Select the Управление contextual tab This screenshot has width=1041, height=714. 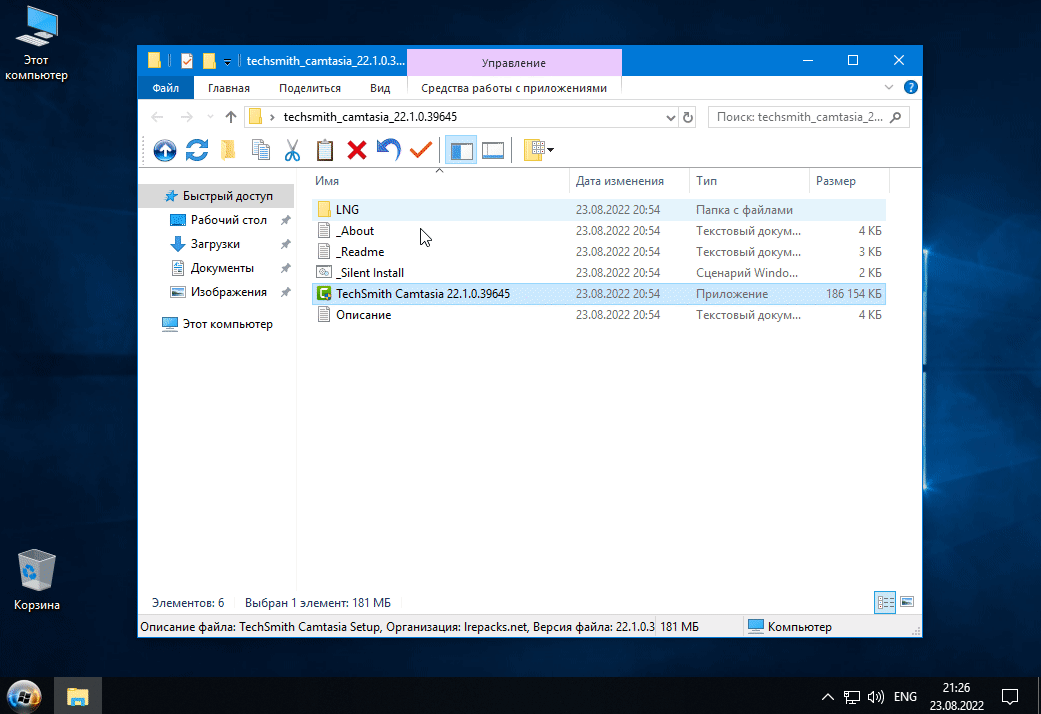point(514,62)
